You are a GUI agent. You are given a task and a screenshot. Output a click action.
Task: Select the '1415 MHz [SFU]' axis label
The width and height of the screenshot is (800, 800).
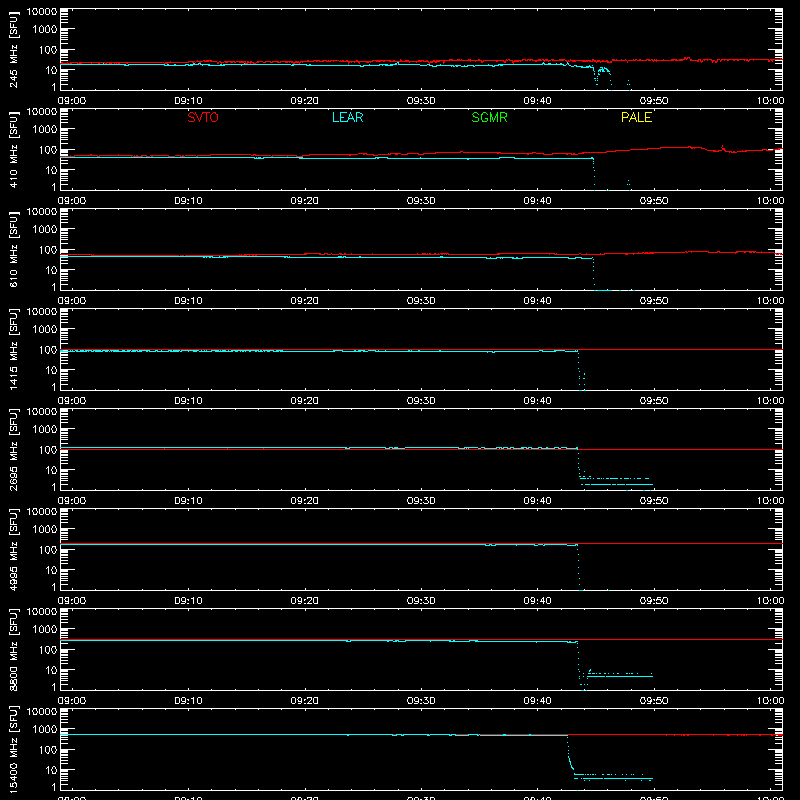(13, 349)
